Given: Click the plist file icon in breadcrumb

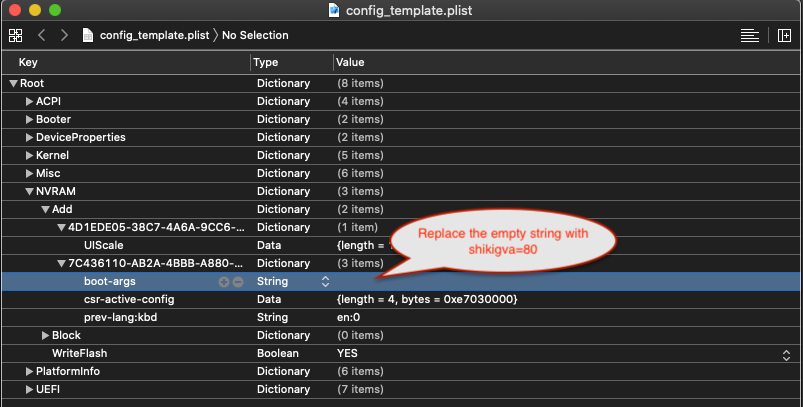Looking at the screenshot, I should (88, 35).
